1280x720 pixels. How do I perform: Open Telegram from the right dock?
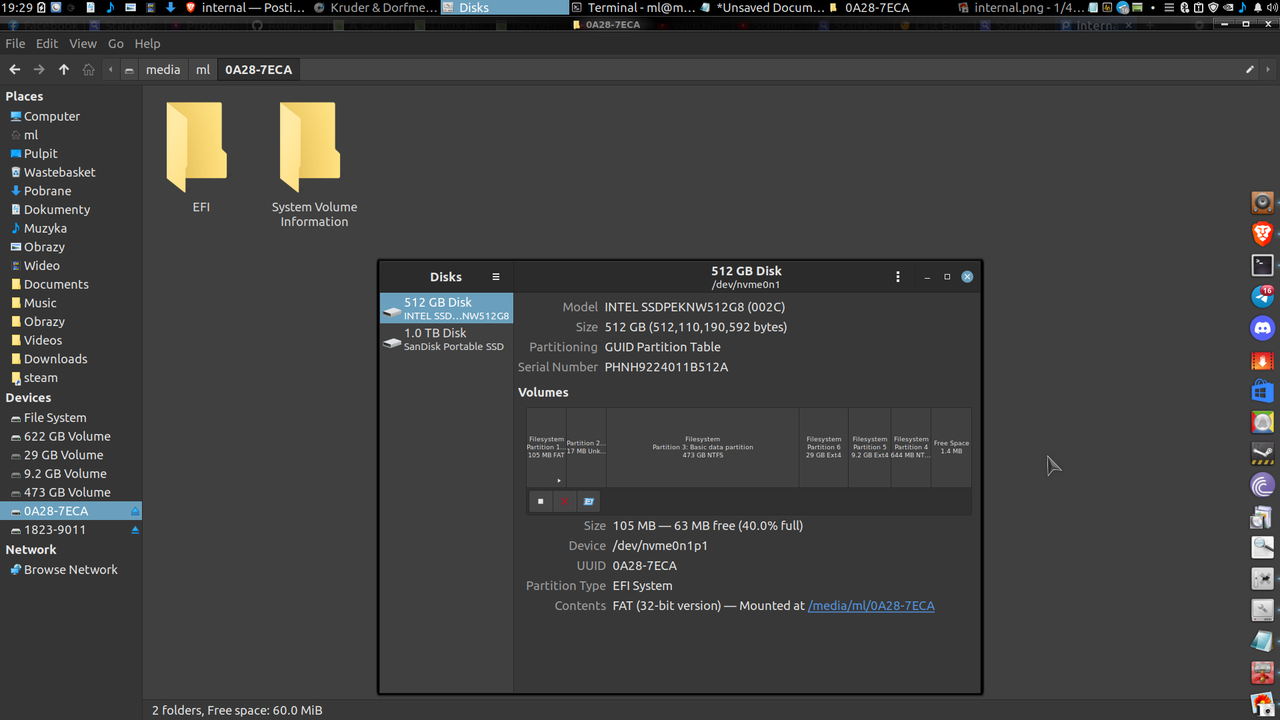[x=1262, y=296]
